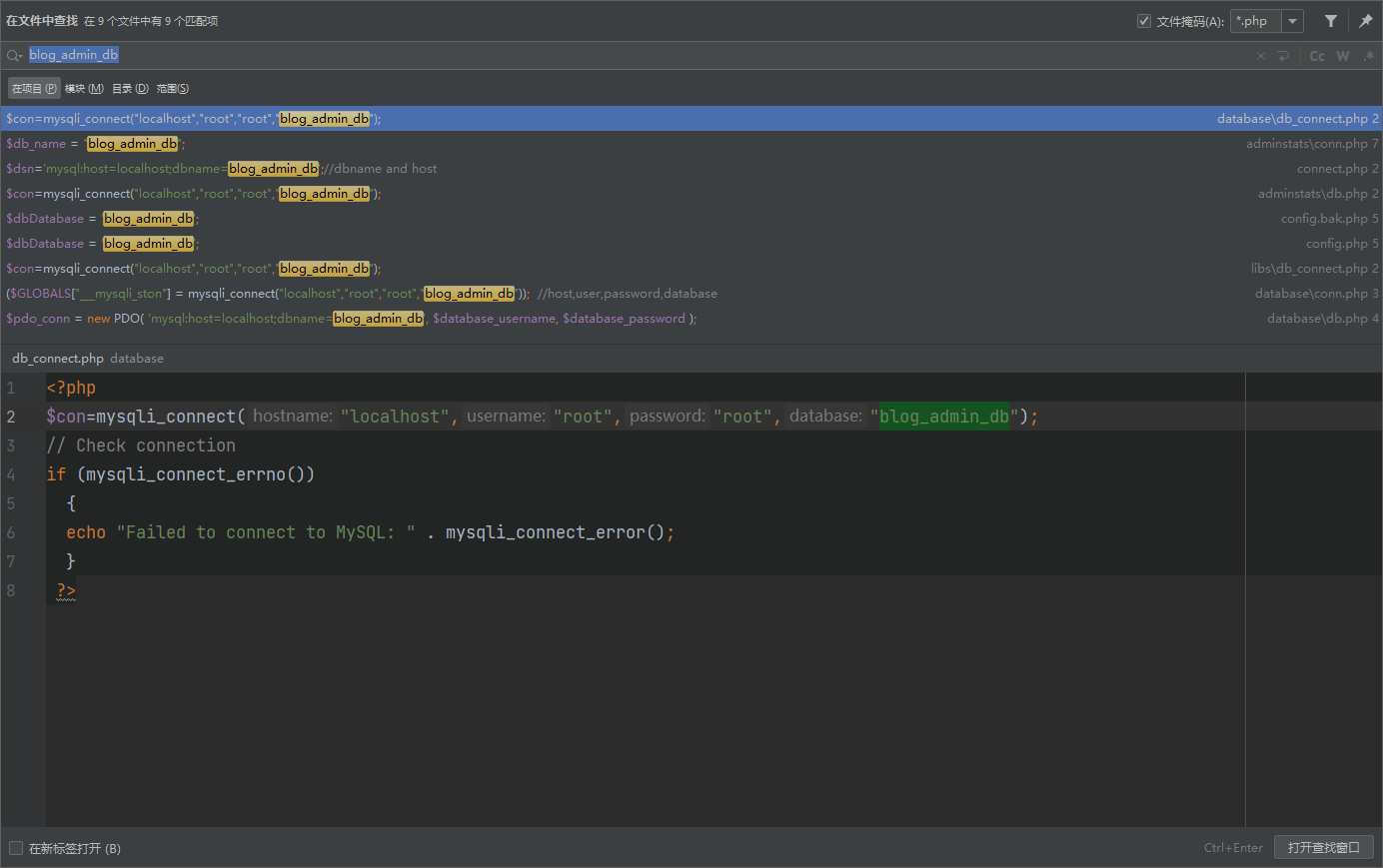Click $con variable in preview line 2

[66, 417]
